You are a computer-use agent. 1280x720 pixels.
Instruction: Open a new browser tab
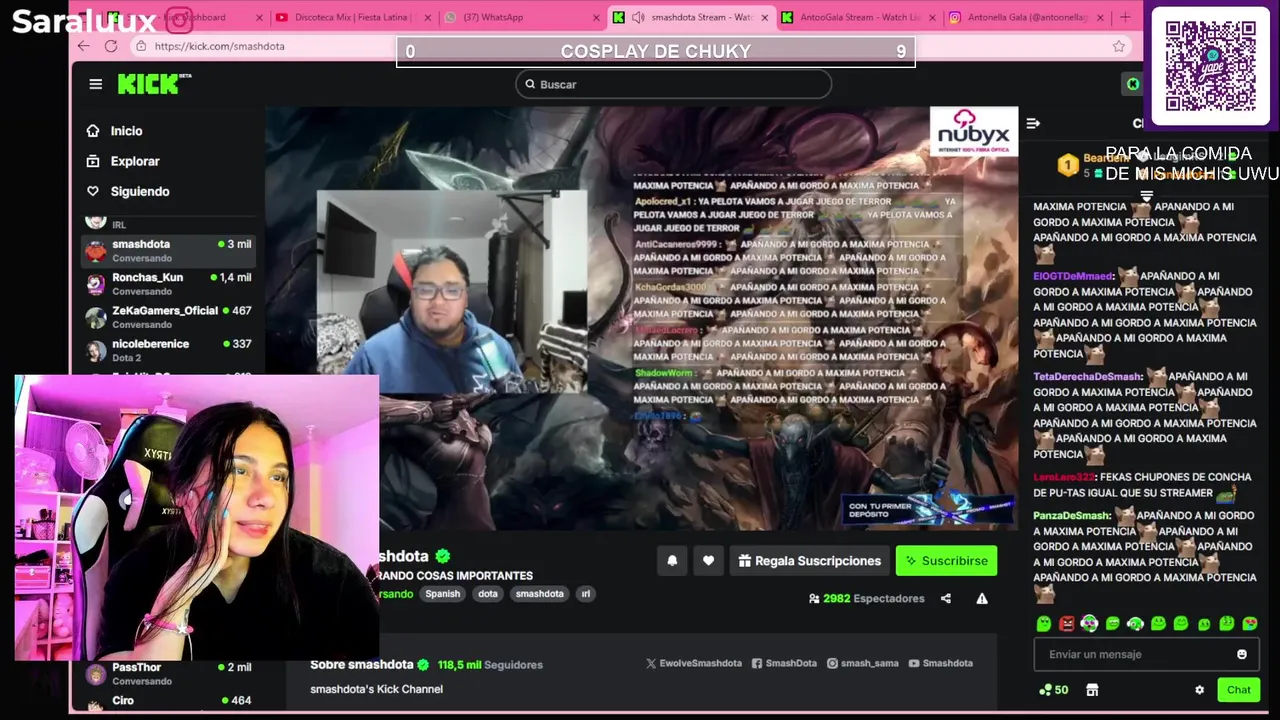pos(1125,17)
